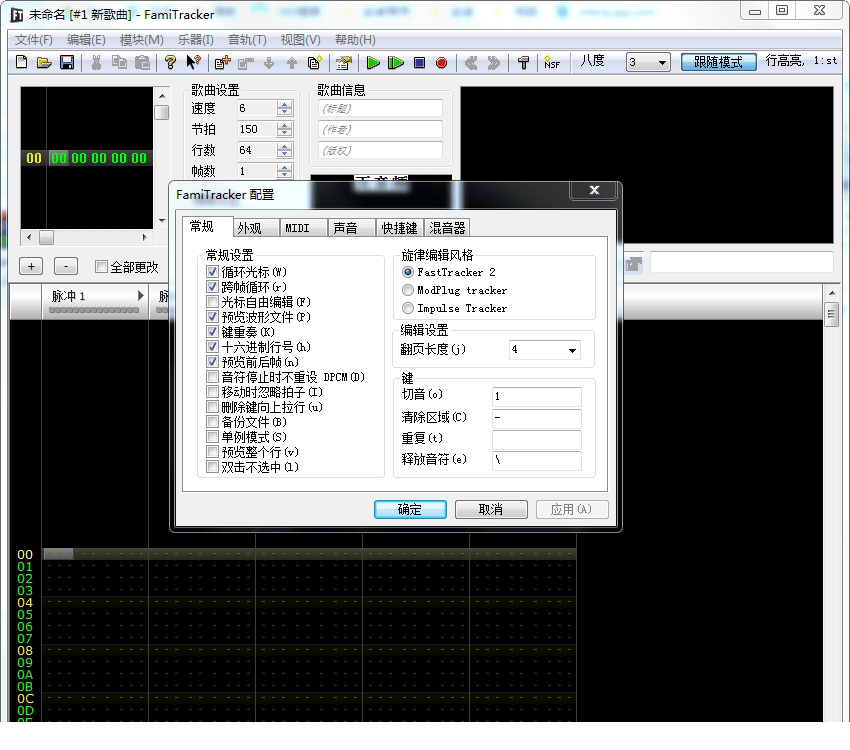Go to the next song in the toolbar

coord(494,63)
